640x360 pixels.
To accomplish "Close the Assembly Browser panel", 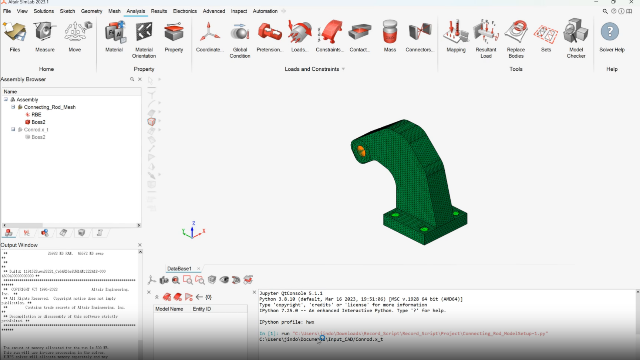I will pos(140,79).
